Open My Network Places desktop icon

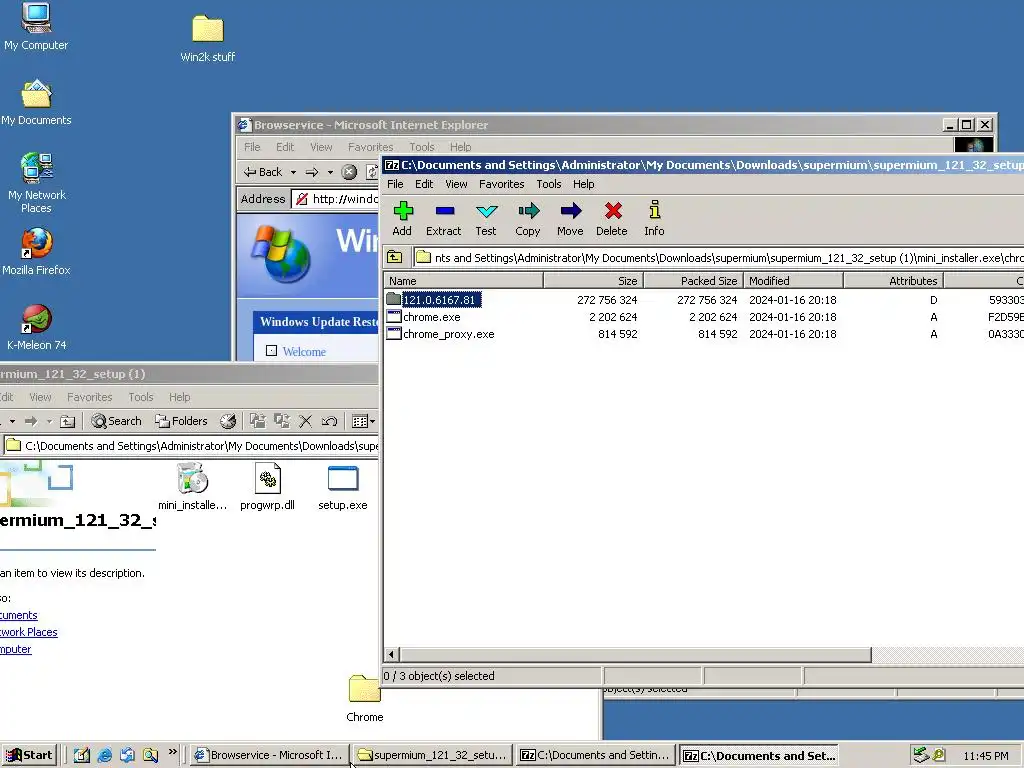(37, 183)
